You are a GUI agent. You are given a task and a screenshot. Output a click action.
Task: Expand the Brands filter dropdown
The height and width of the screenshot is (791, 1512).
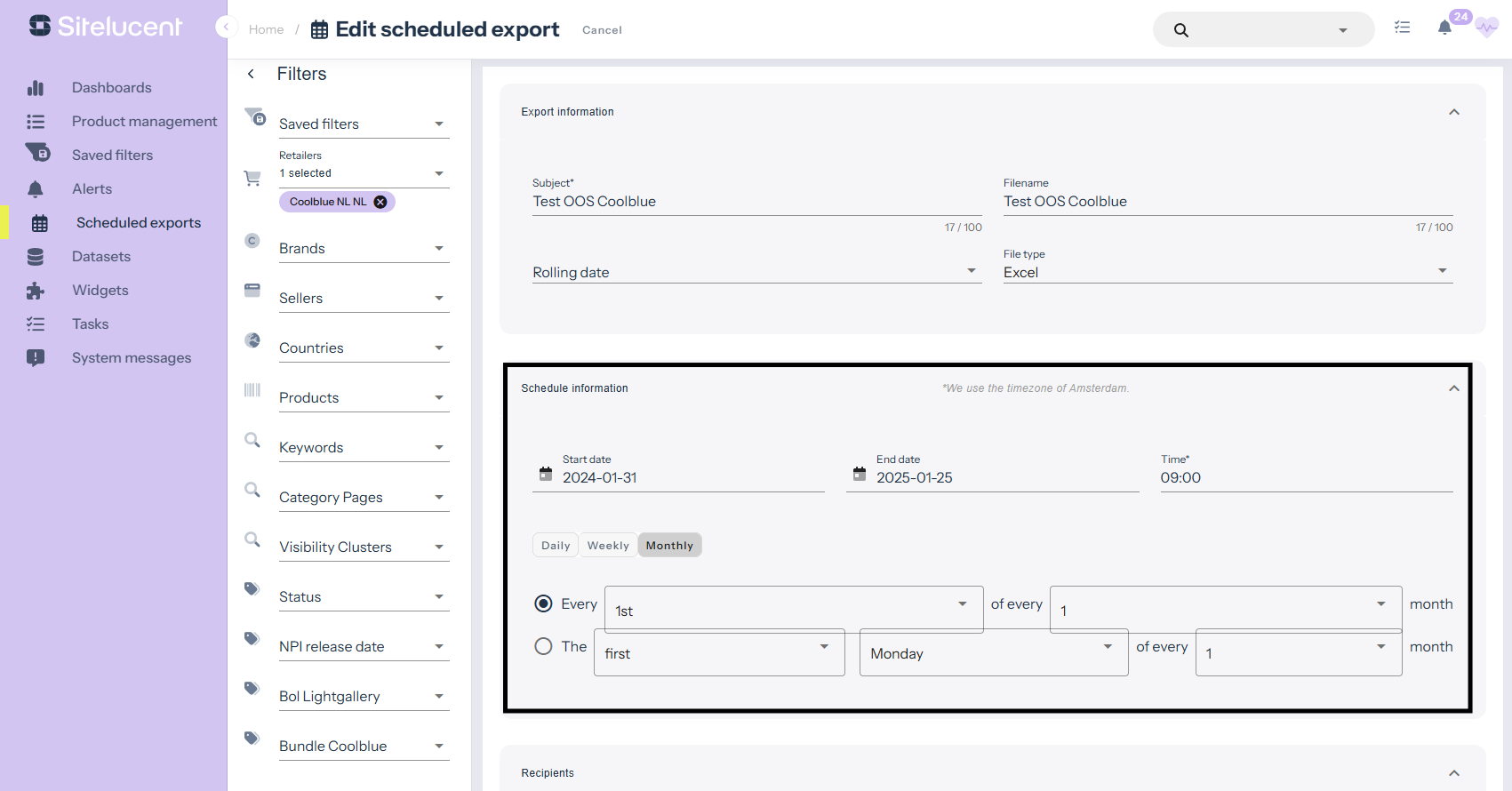[x=364, y=249]
